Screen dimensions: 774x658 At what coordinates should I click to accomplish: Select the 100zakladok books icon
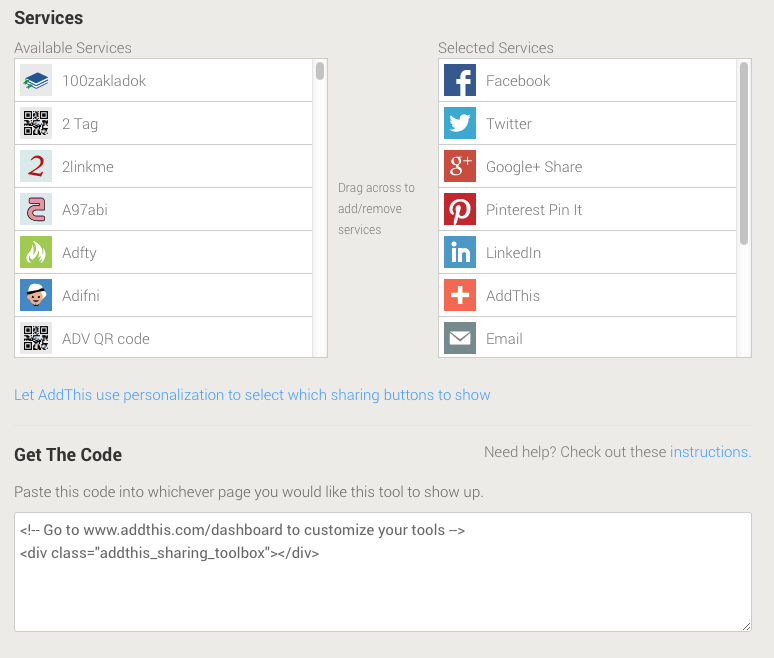point(36,80)
